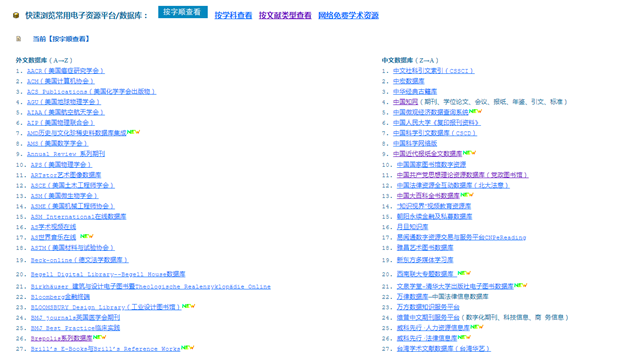Open Annual Review 系列期刊 link
This screenshot has width=640, height=360.
point(66,154)
